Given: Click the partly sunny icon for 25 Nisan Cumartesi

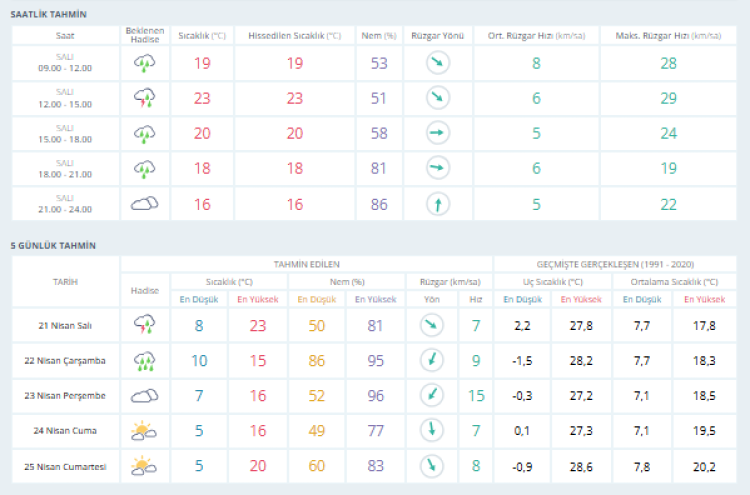Looking at the screenshot, I should click(x=145, y=465).
